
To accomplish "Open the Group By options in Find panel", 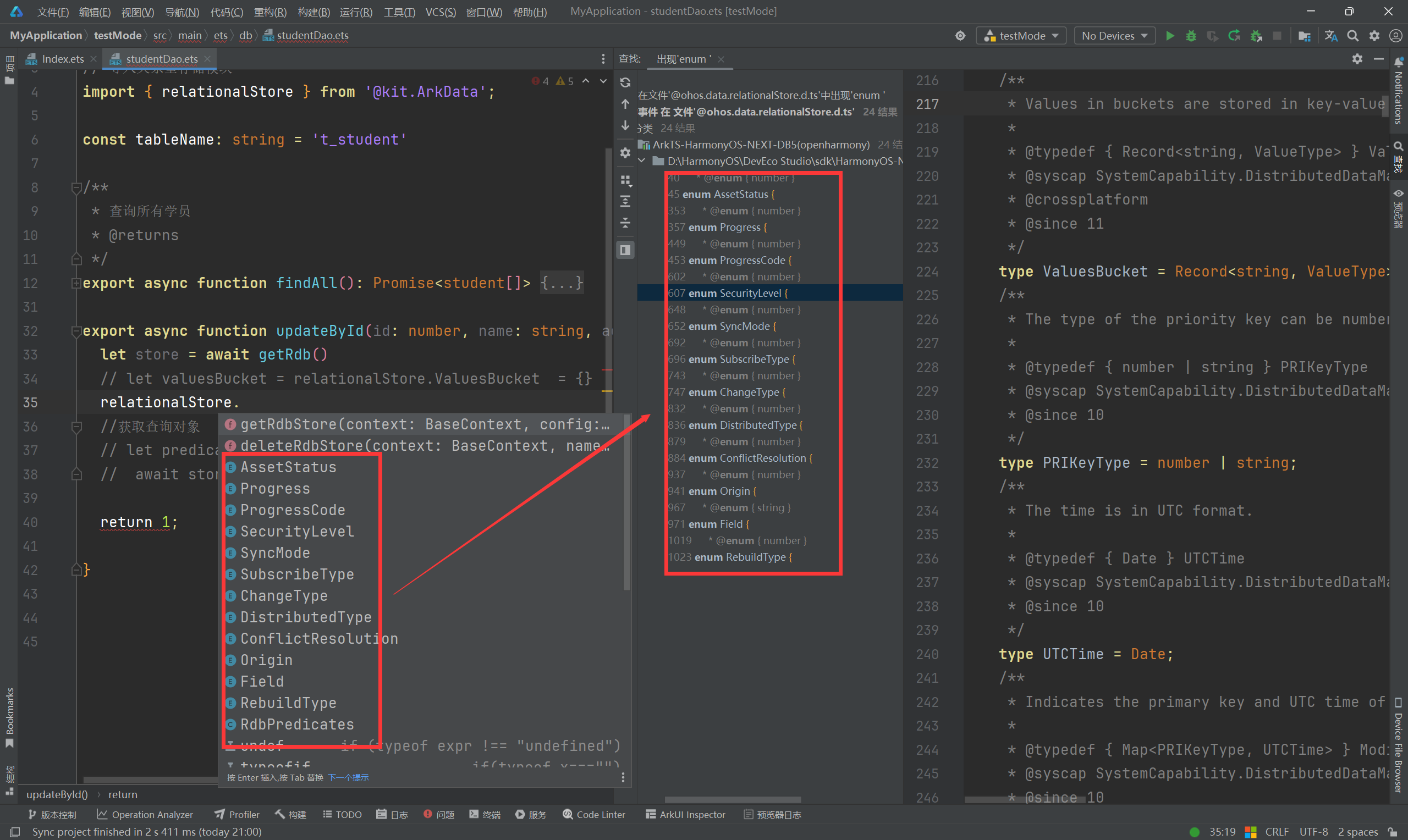I will click(x=625, y=180).
